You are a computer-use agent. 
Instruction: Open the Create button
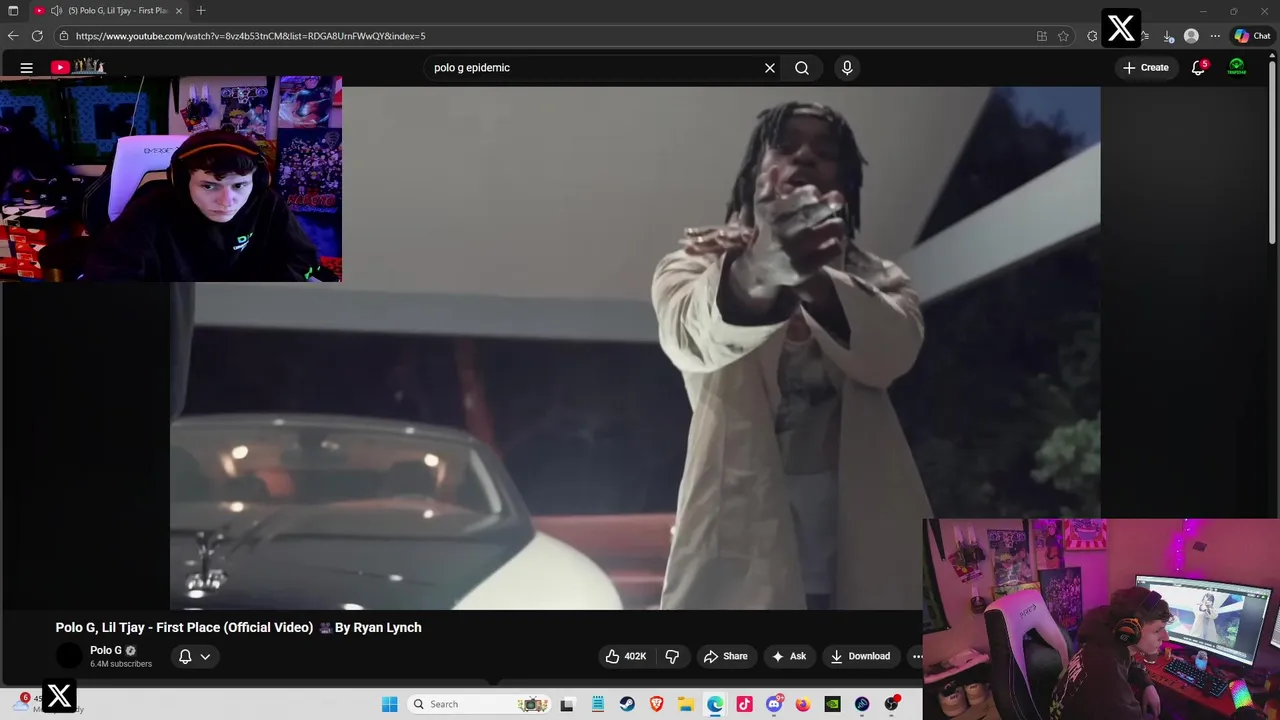(x=1145, y=68)
